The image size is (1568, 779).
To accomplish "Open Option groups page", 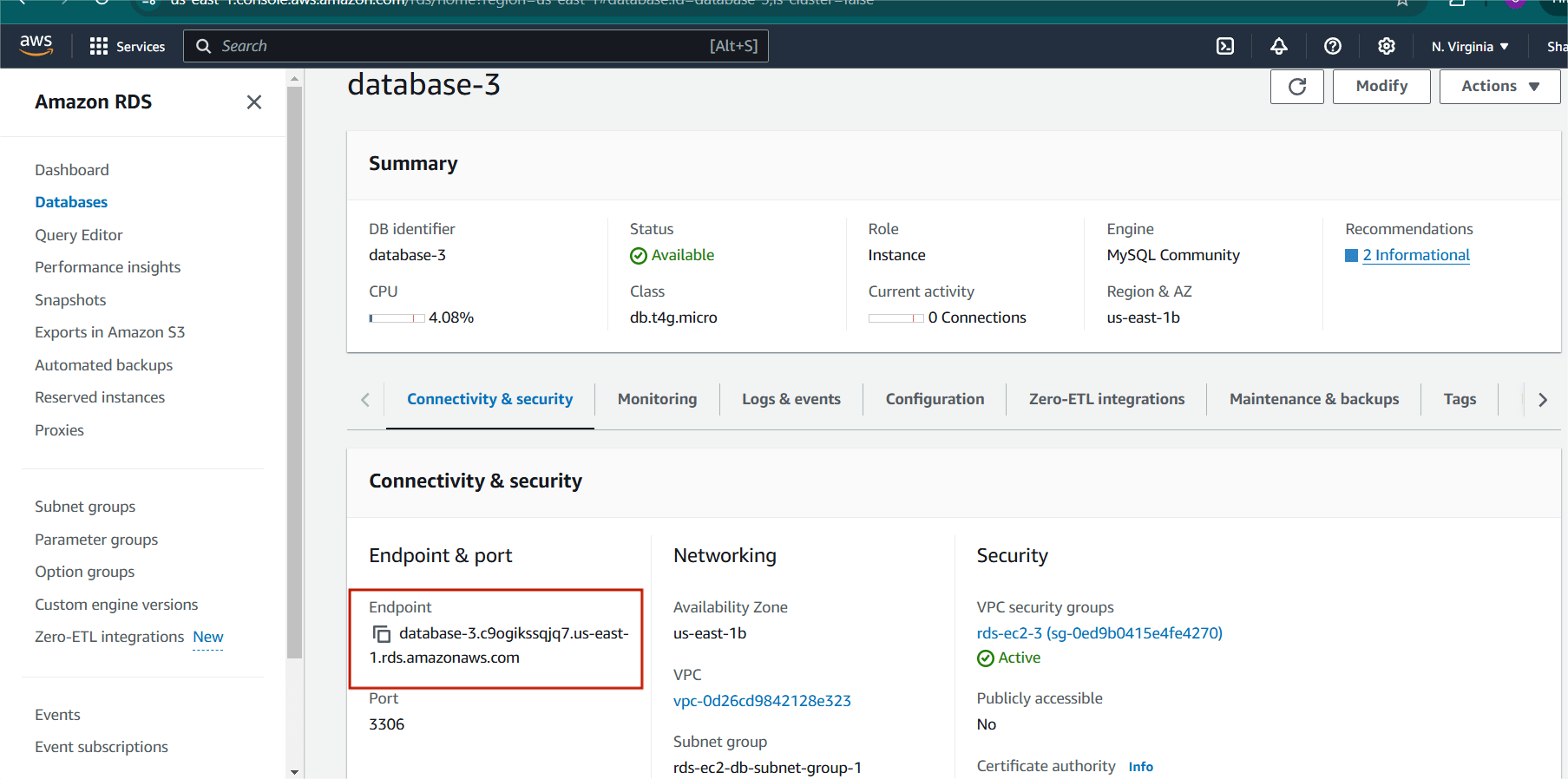I will click(85, 572).
